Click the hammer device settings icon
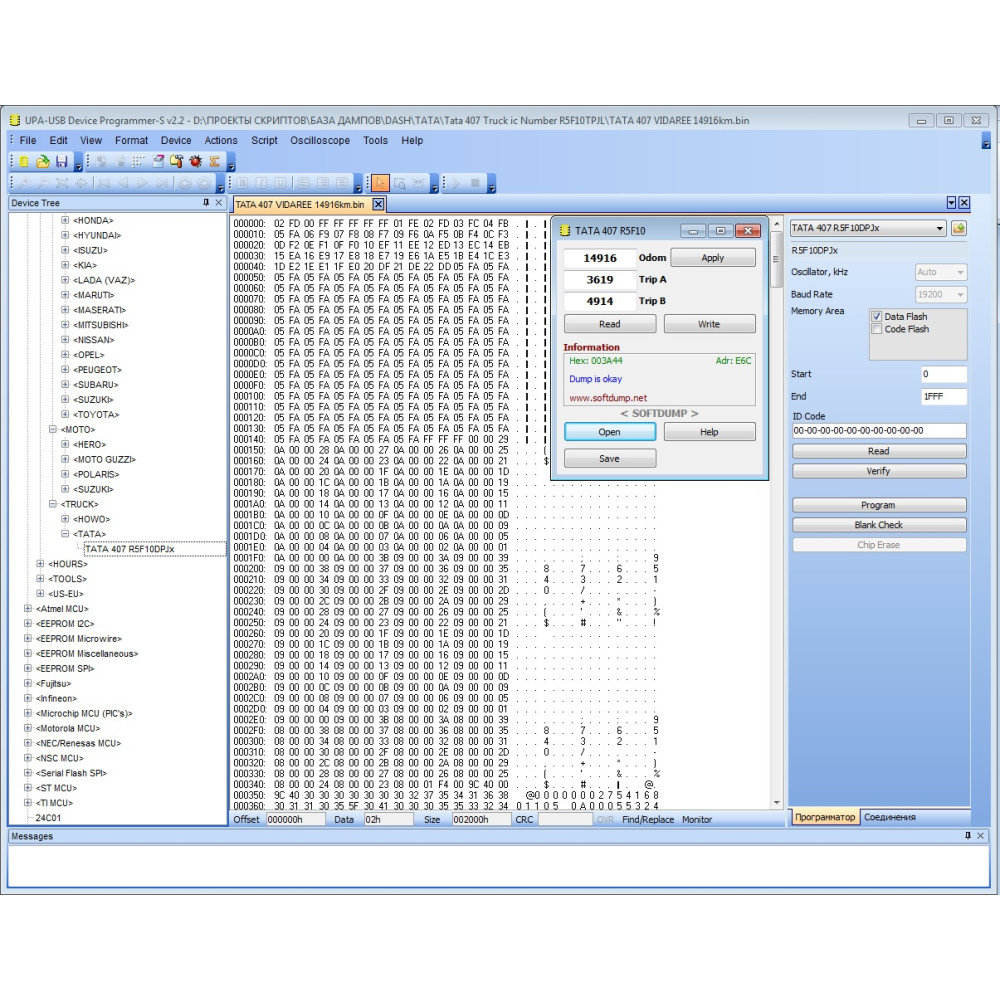The image size is (1000, 1000). [177, 161]
